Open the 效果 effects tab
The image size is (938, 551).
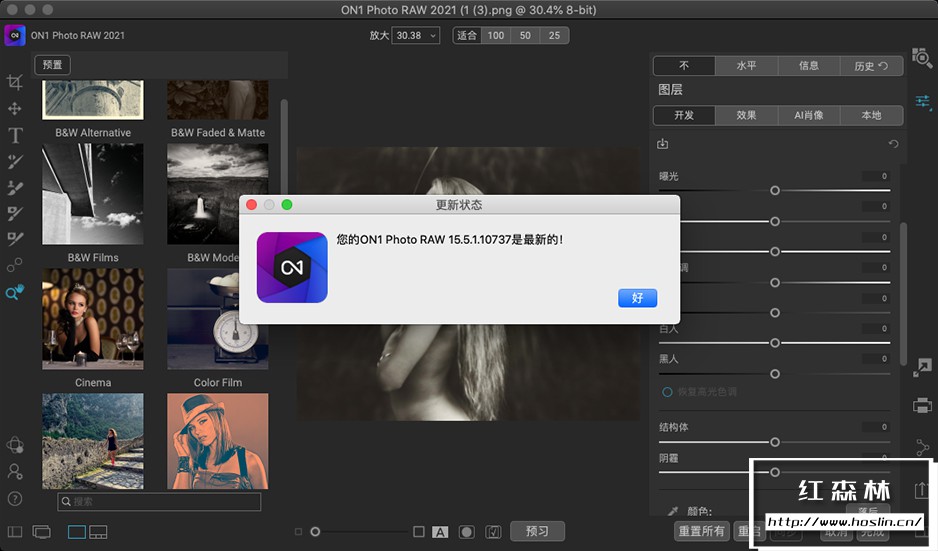[x=747, y=115]
